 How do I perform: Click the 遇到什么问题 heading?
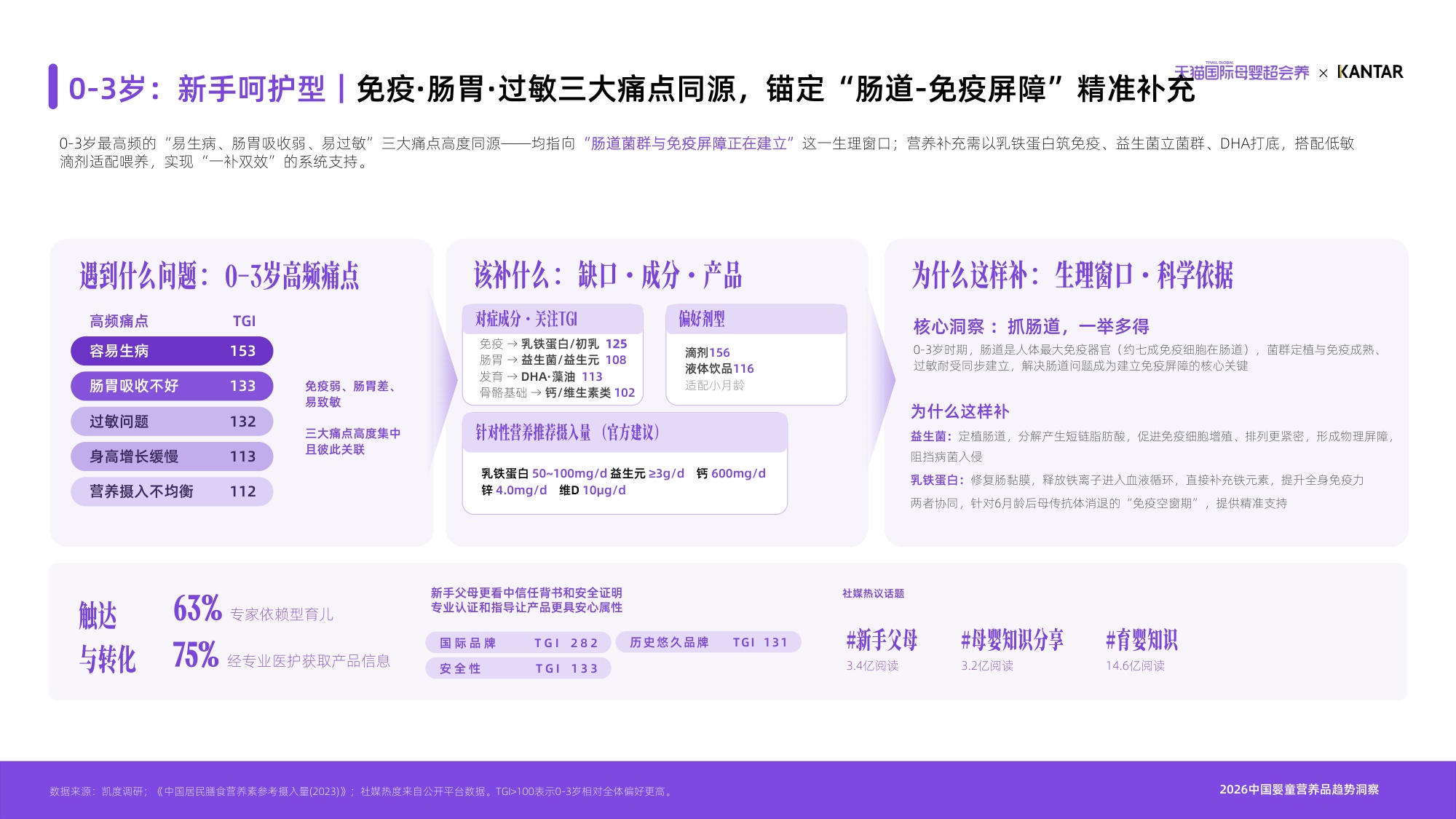219,276
